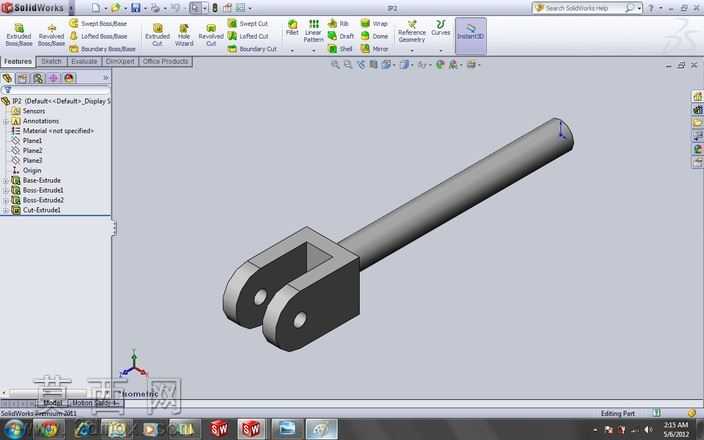The image size is (704, 440).
Task: Open the Windows Start menu
Action: [14, 429]
